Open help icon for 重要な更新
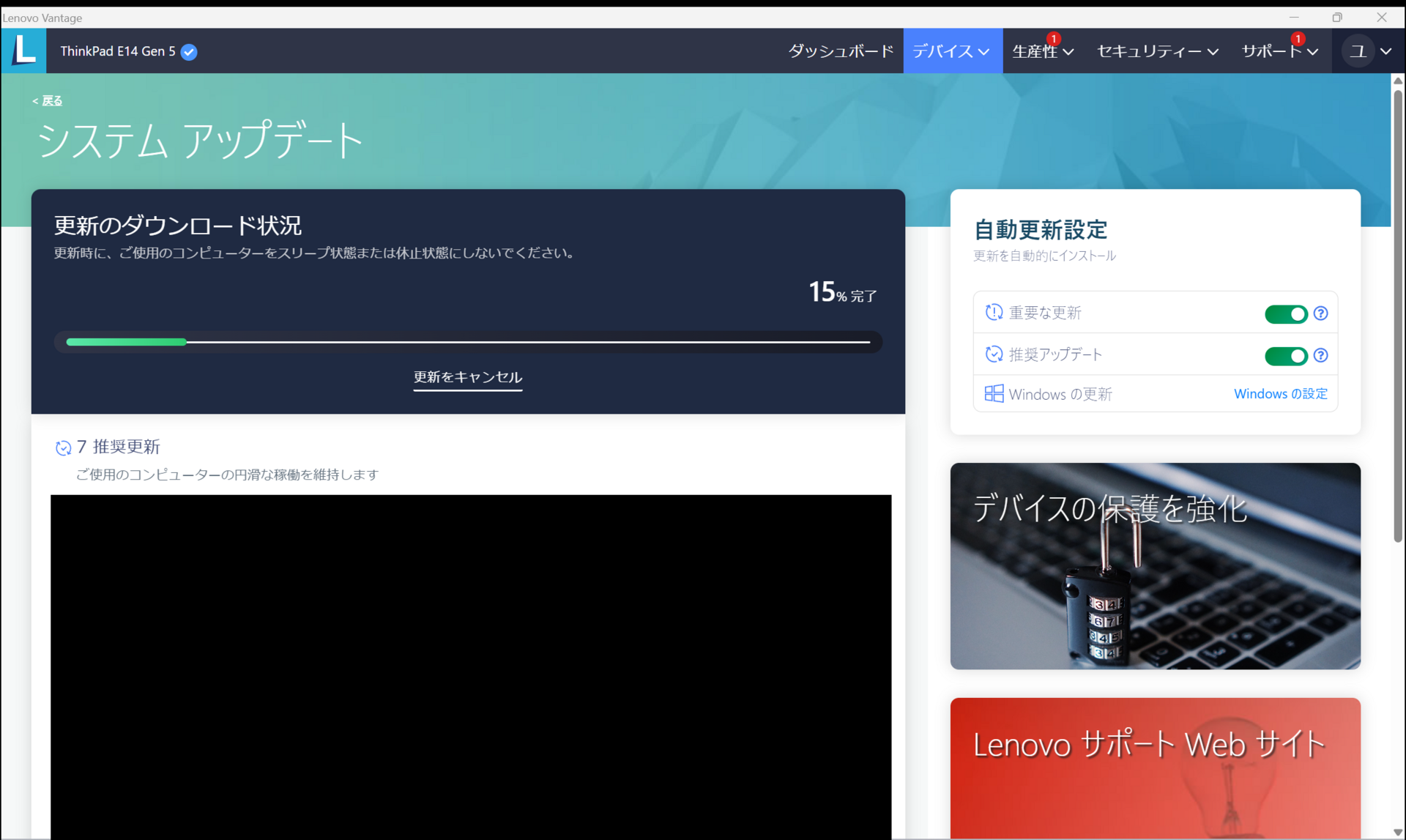This screenshot has width=1406, height=840. [1320, 313]
